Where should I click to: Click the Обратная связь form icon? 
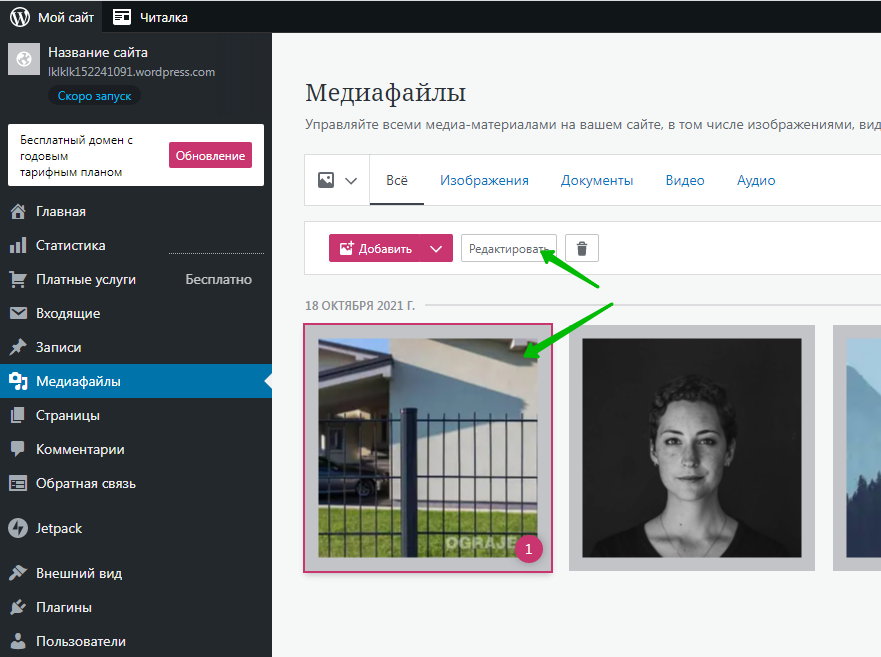[x=18, y=483]
